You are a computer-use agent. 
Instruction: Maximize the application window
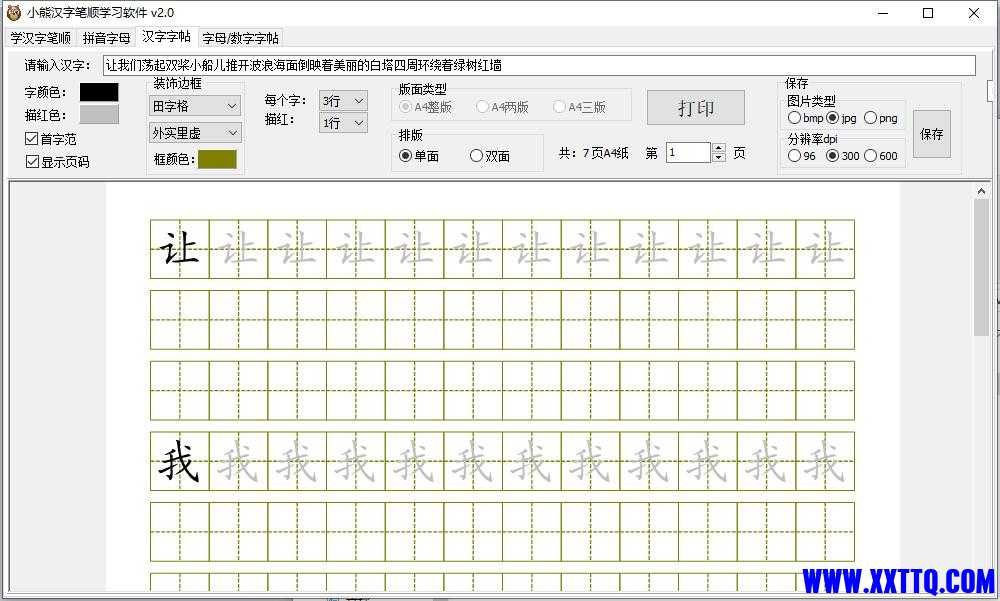pos(928,13)
